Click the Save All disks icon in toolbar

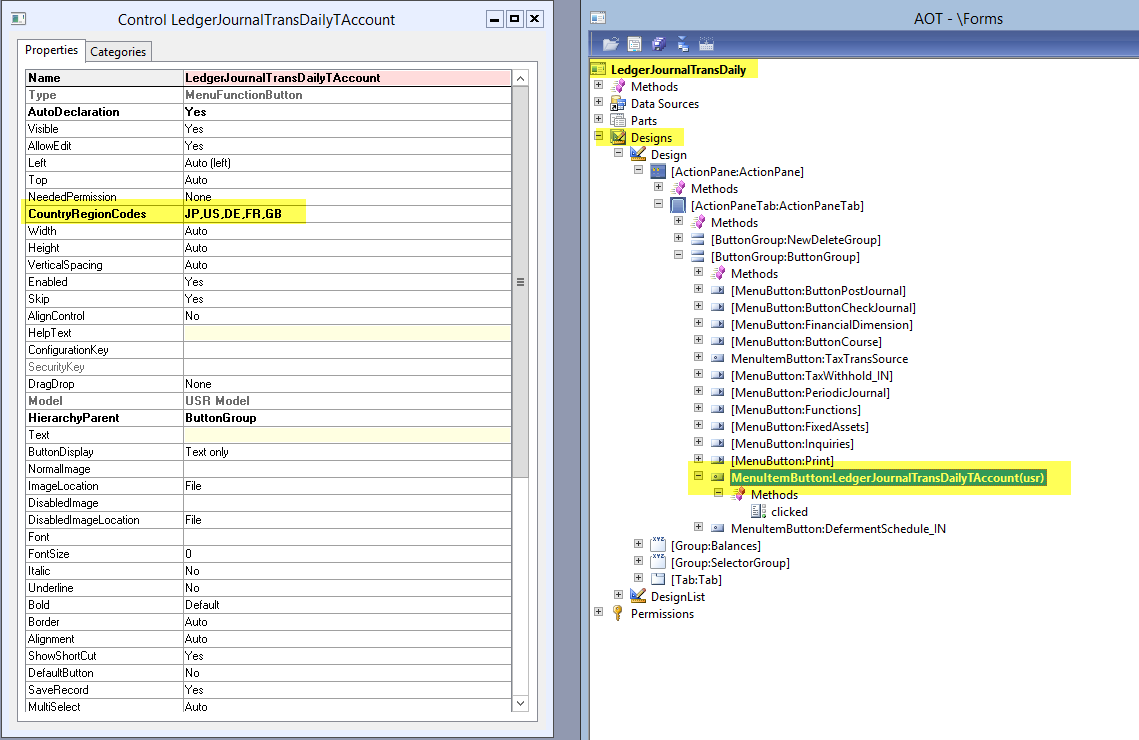click(x=658, y=44)
